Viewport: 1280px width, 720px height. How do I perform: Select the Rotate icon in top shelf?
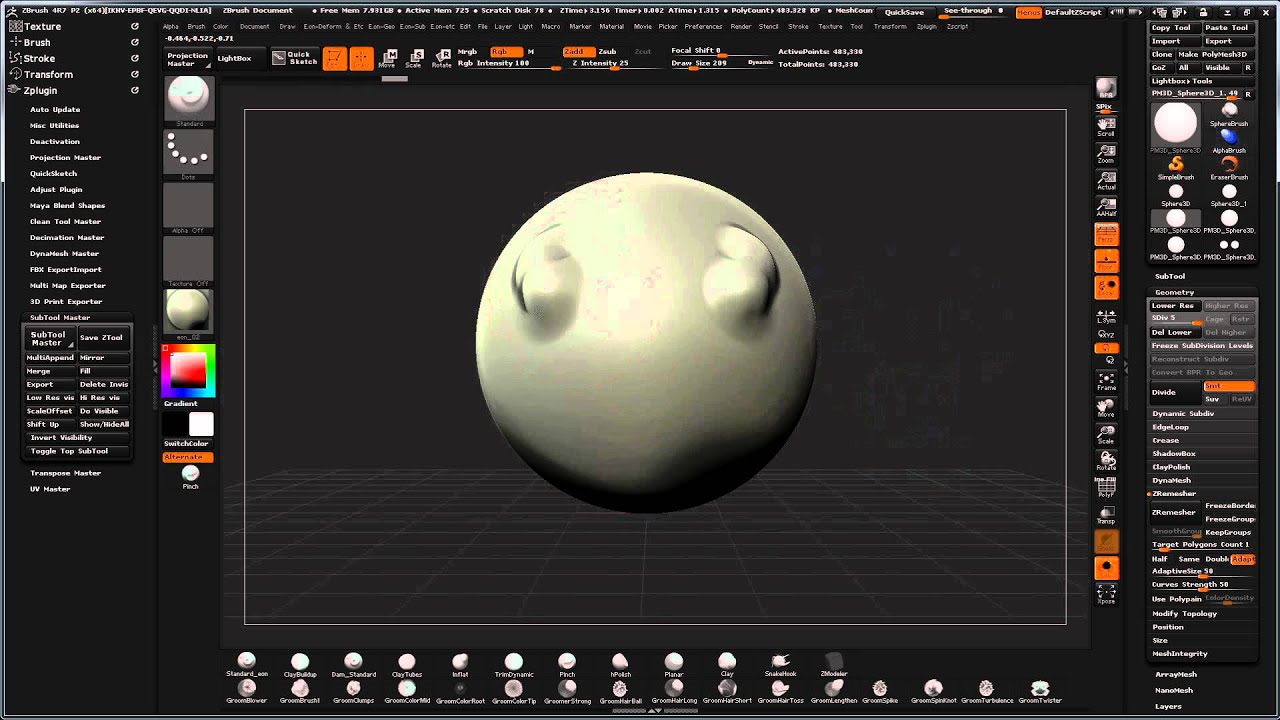441,59
